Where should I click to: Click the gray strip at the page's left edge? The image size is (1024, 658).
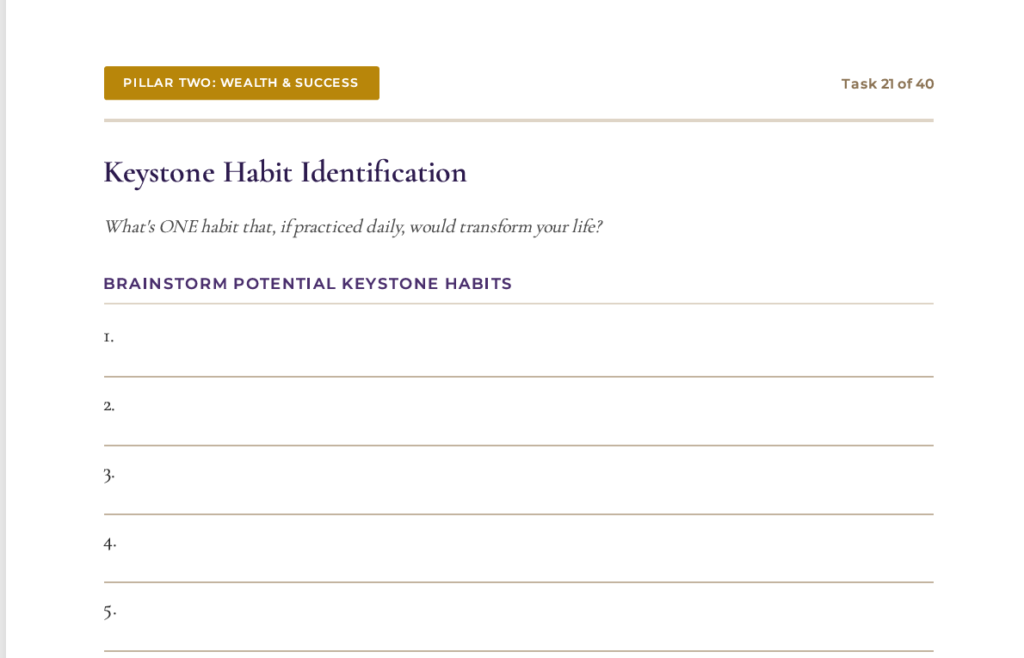[x=3, y=329]
